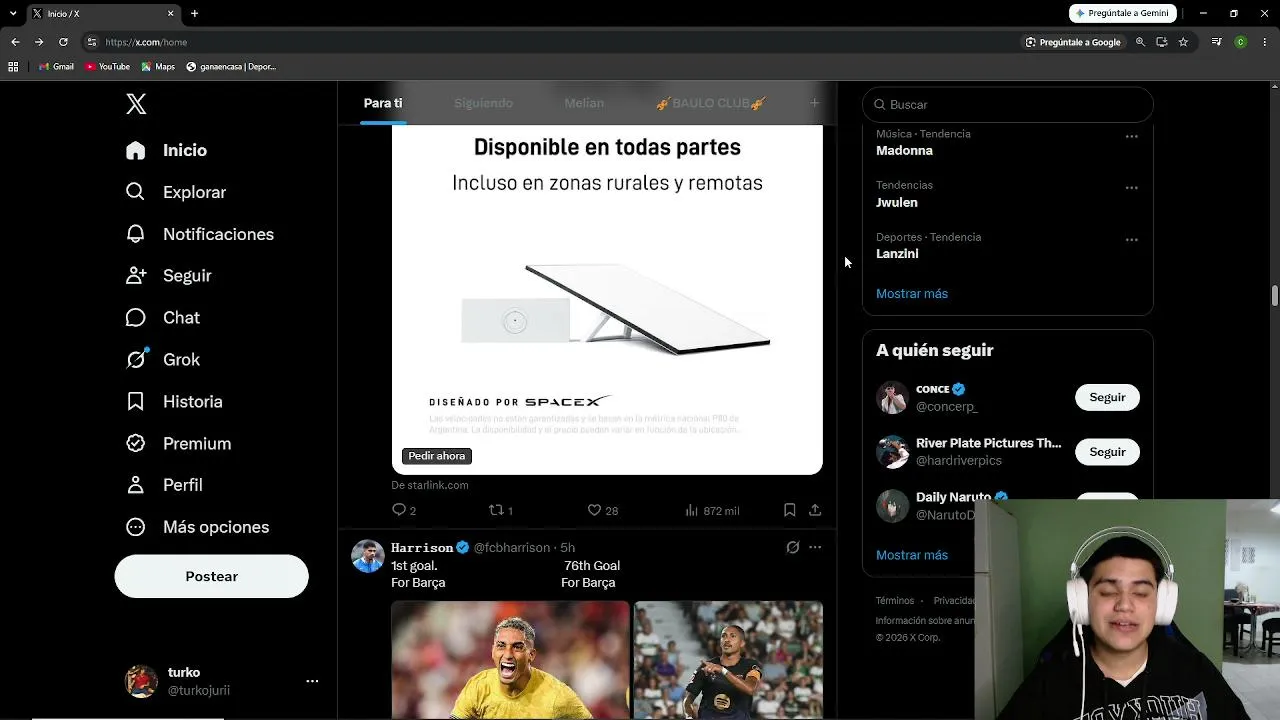Open the Chrome profile avatar
The width and height of the screenshot is (1280, 720).
point(1240,42)
